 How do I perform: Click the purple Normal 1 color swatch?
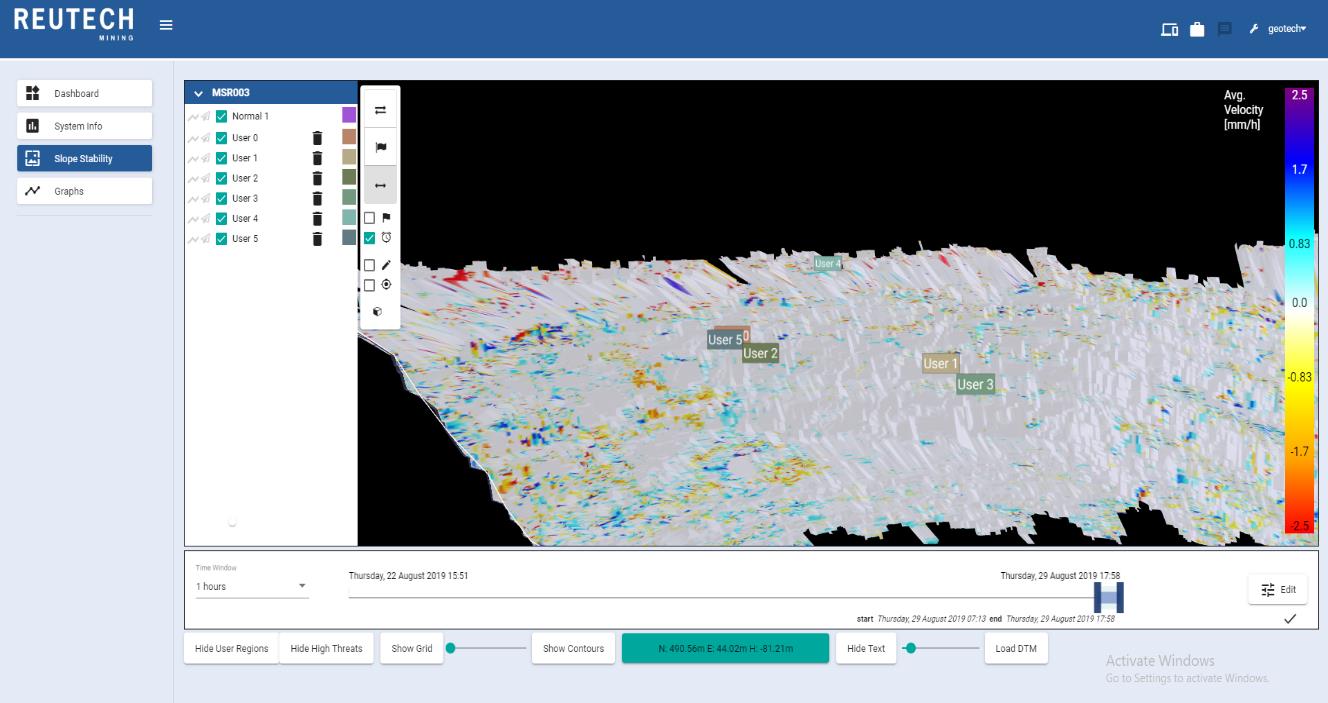(x=349, y=115)
